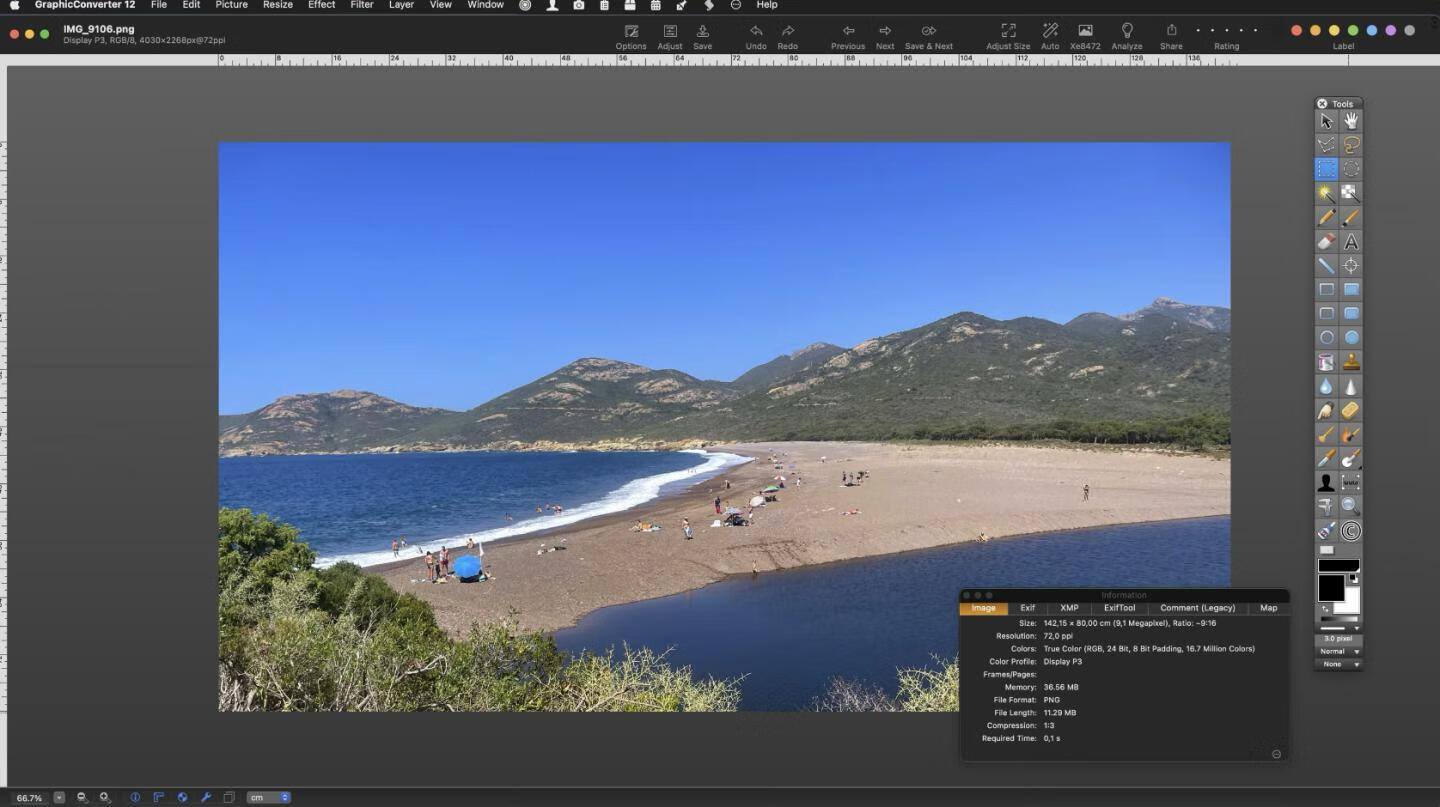Click the blue info icon in status bar

pos(135,797)
